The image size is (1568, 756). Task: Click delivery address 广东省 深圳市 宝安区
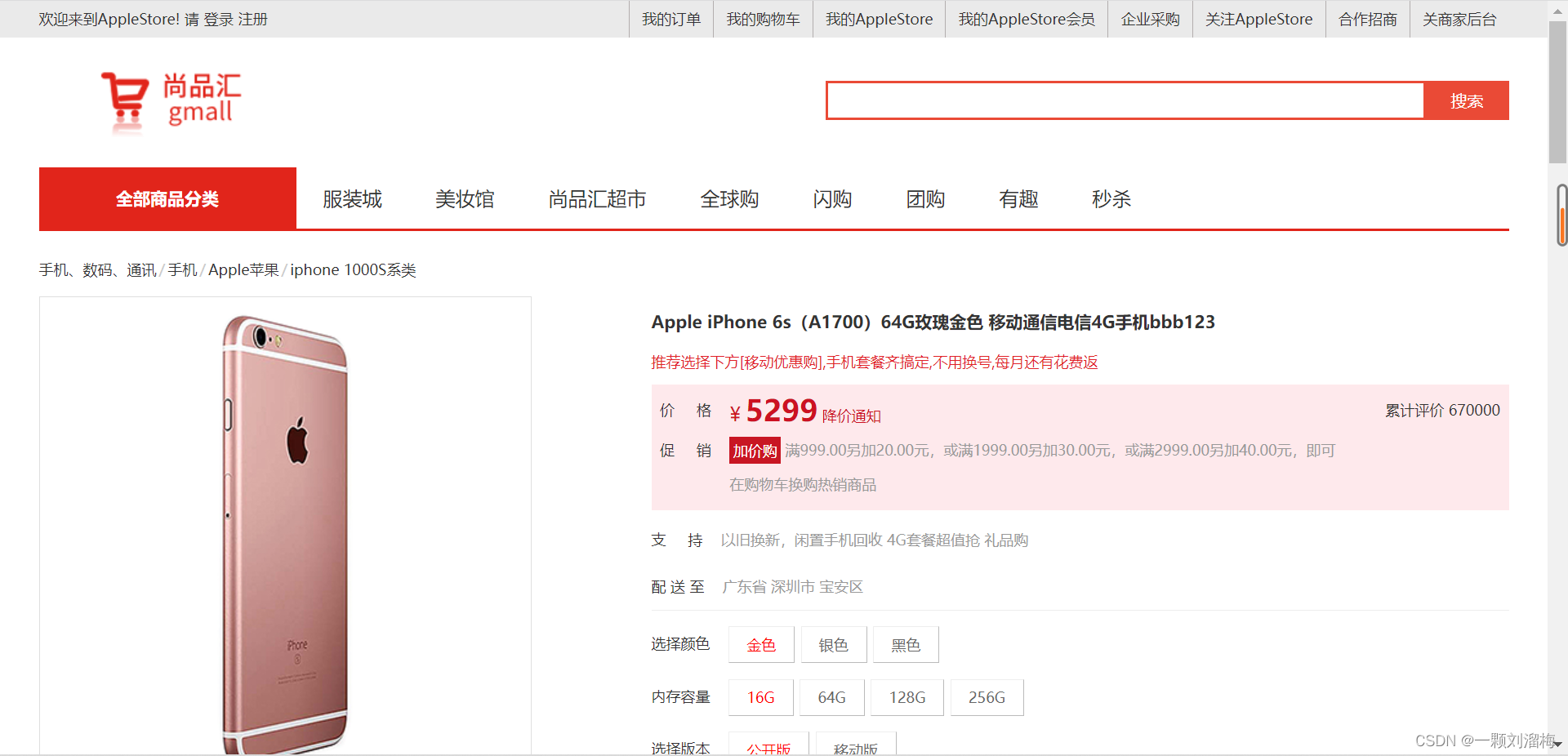pyautogui.click(x=792, y=587)
